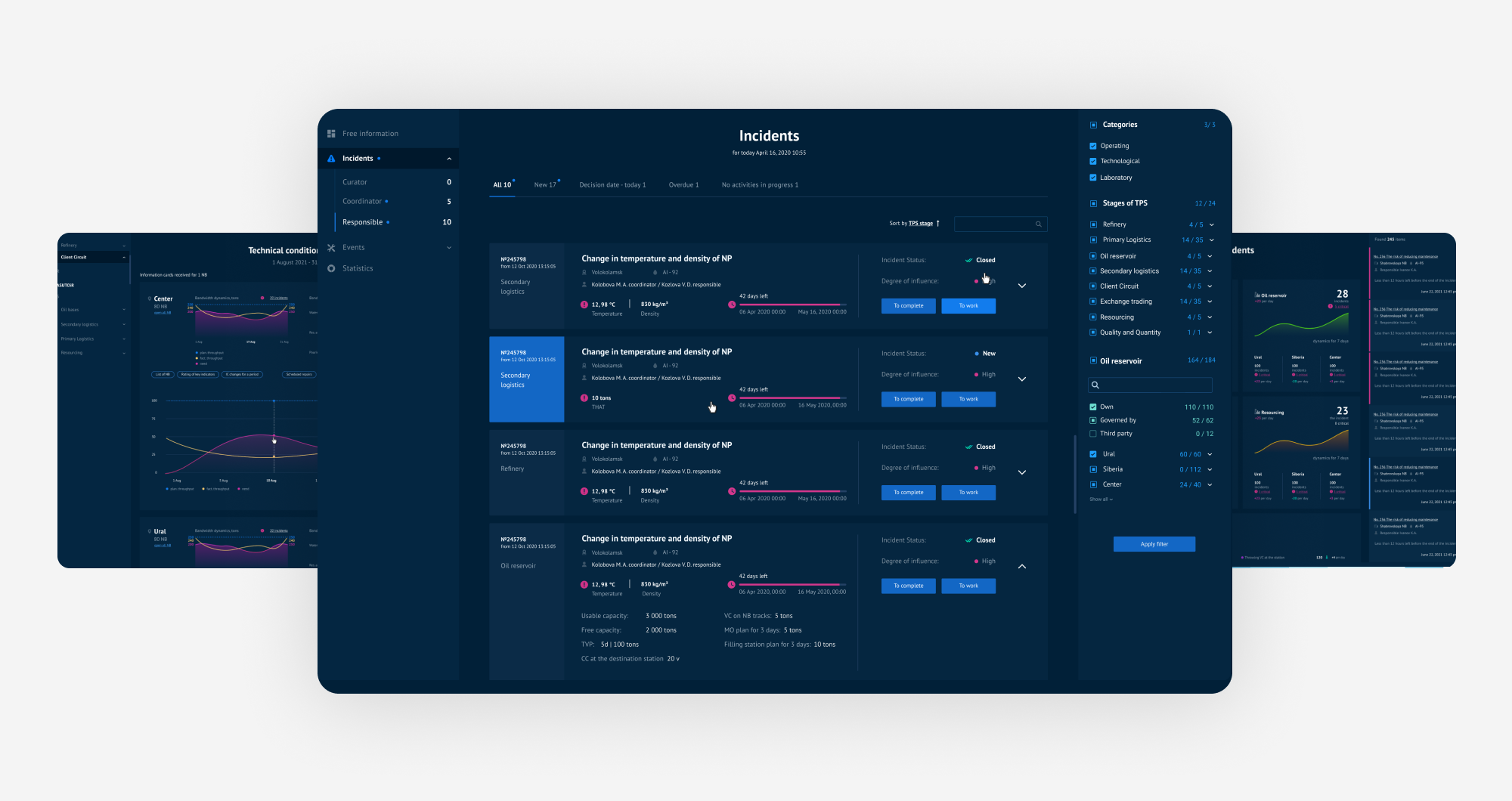Image resolution: width=1512 pixels, height=801 pixels.
Task: Click the TPS stage sort link
Action: pos(921,224)
